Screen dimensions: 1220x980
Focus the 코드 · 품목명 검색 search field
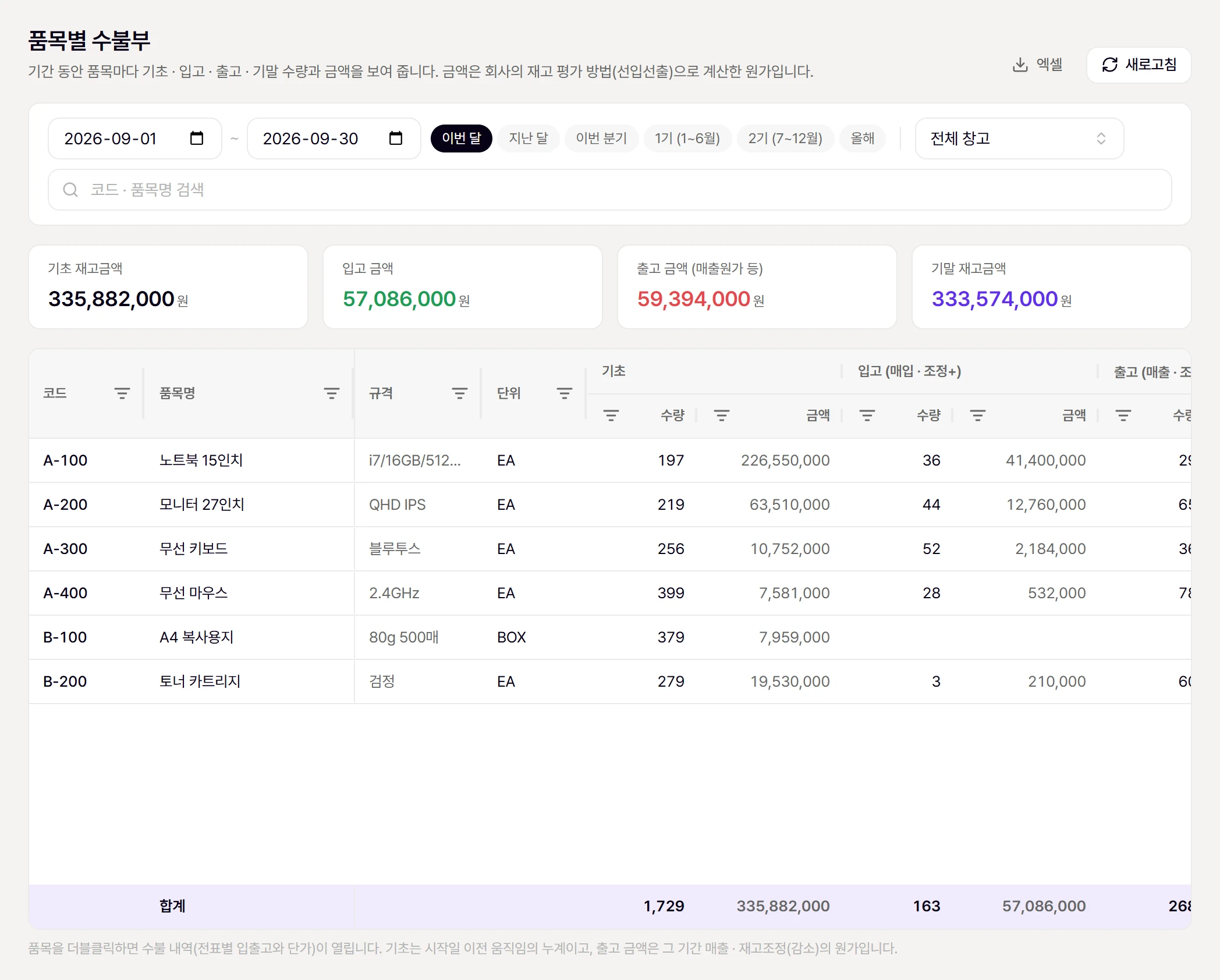click(x=609, y=190)
